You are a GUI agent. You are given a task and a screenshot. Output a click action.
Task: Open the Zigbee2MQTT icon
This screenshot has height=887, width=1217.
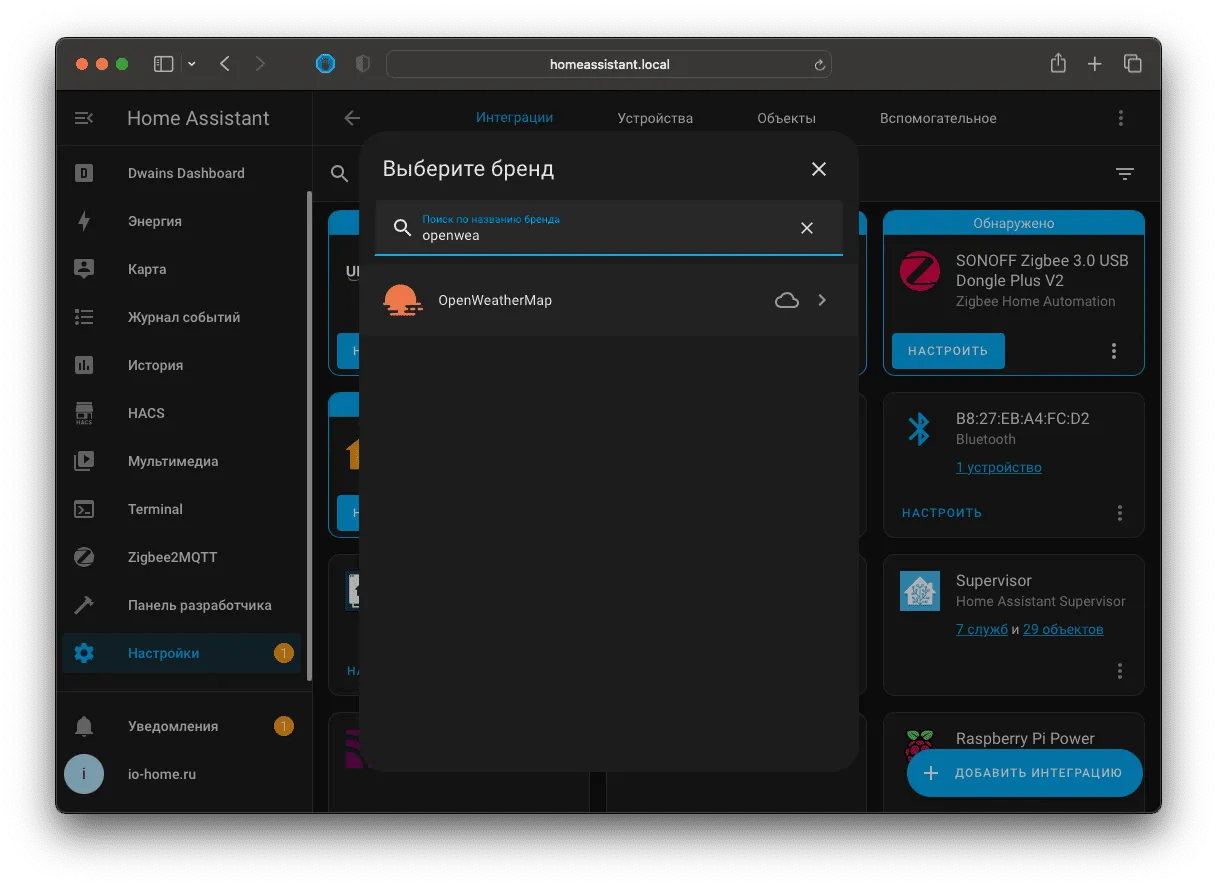pos(84,557)
